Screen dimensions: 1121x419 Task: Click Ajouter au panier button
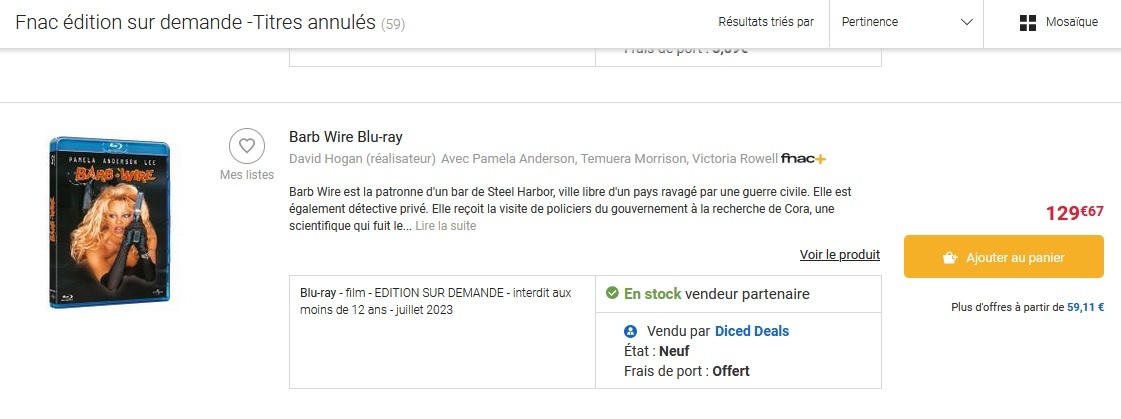(x=1003, y=257)
